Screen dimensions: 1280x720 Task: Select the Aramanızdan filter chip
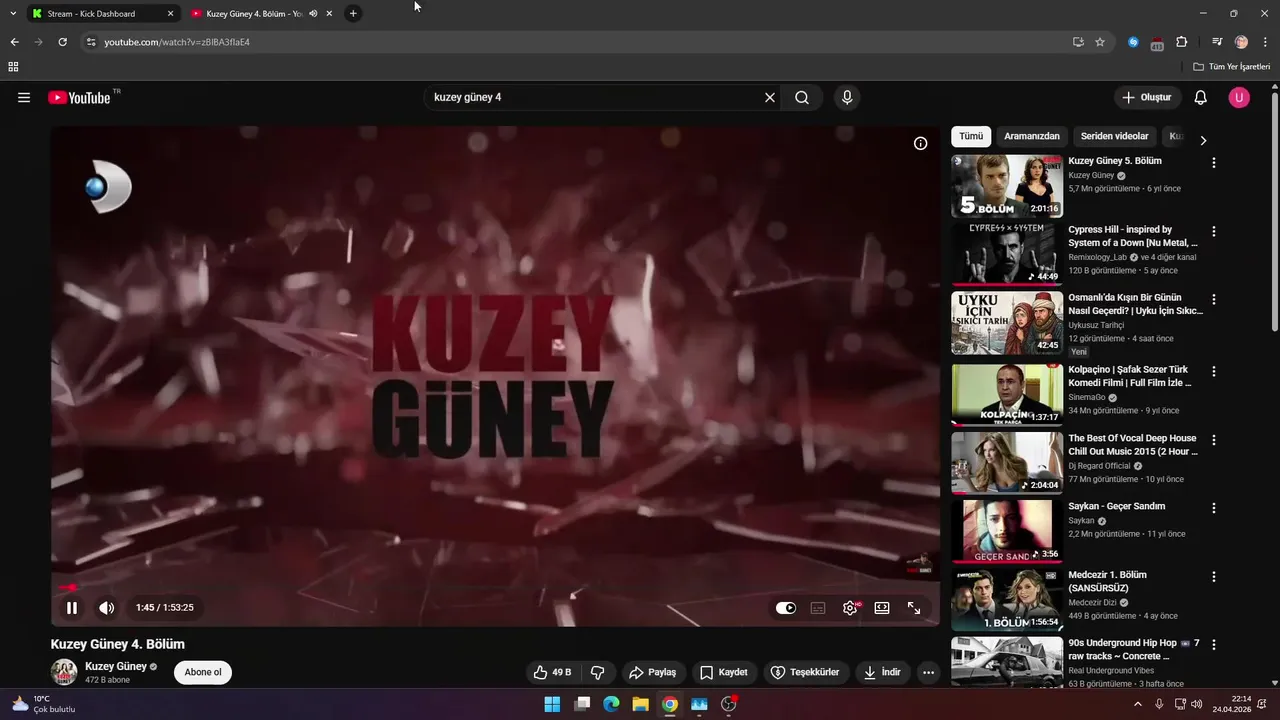click(x=1032, y=136)
